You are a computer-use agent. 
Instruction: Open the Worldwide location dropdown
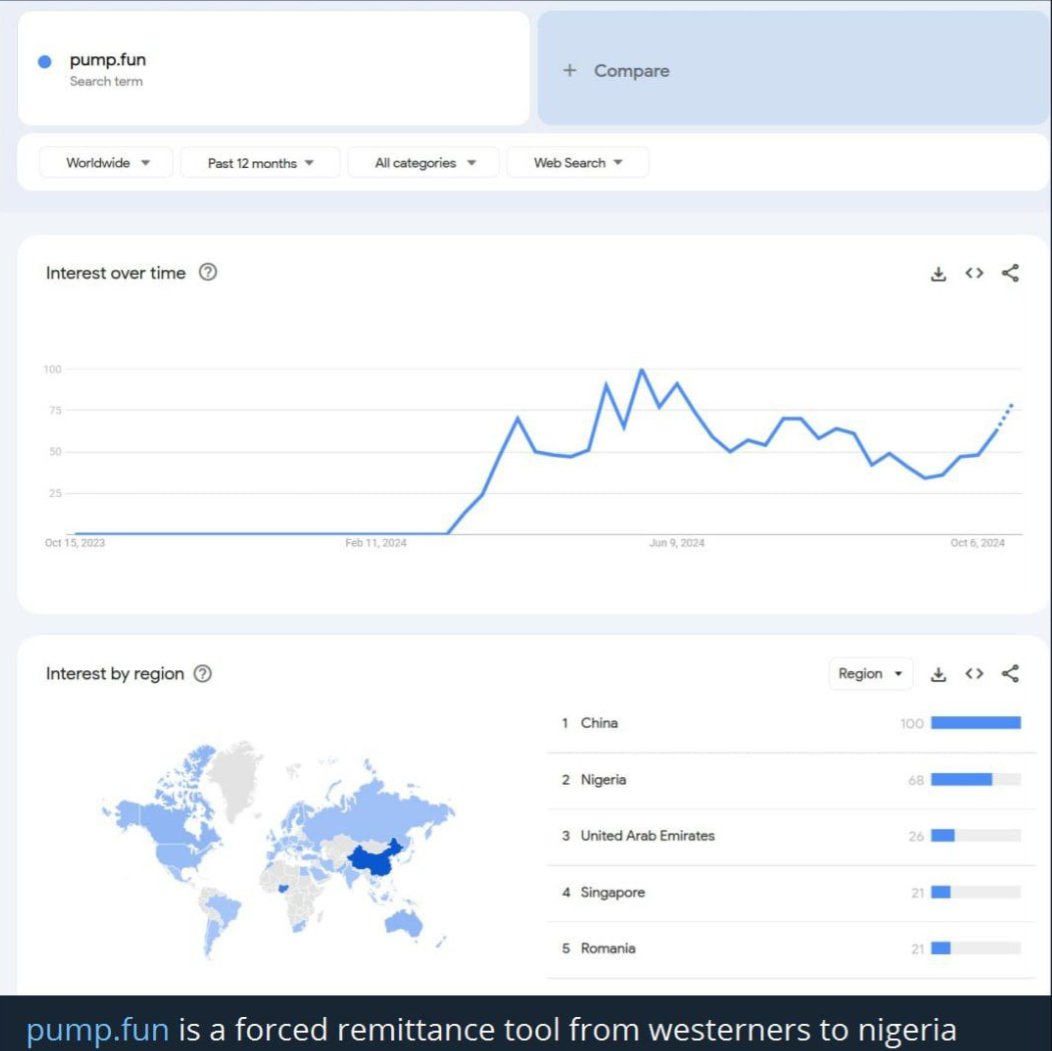pyautogui.click(x=106, y=163)
